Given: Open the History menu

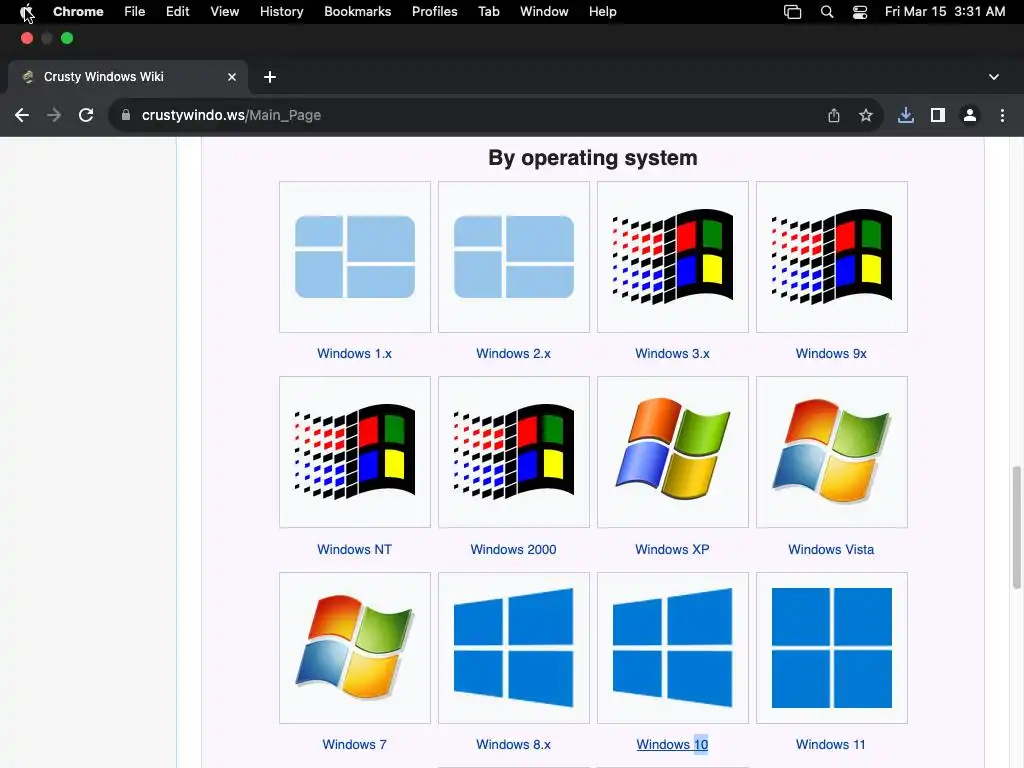Looking at the screenshot, I should 281,12.
